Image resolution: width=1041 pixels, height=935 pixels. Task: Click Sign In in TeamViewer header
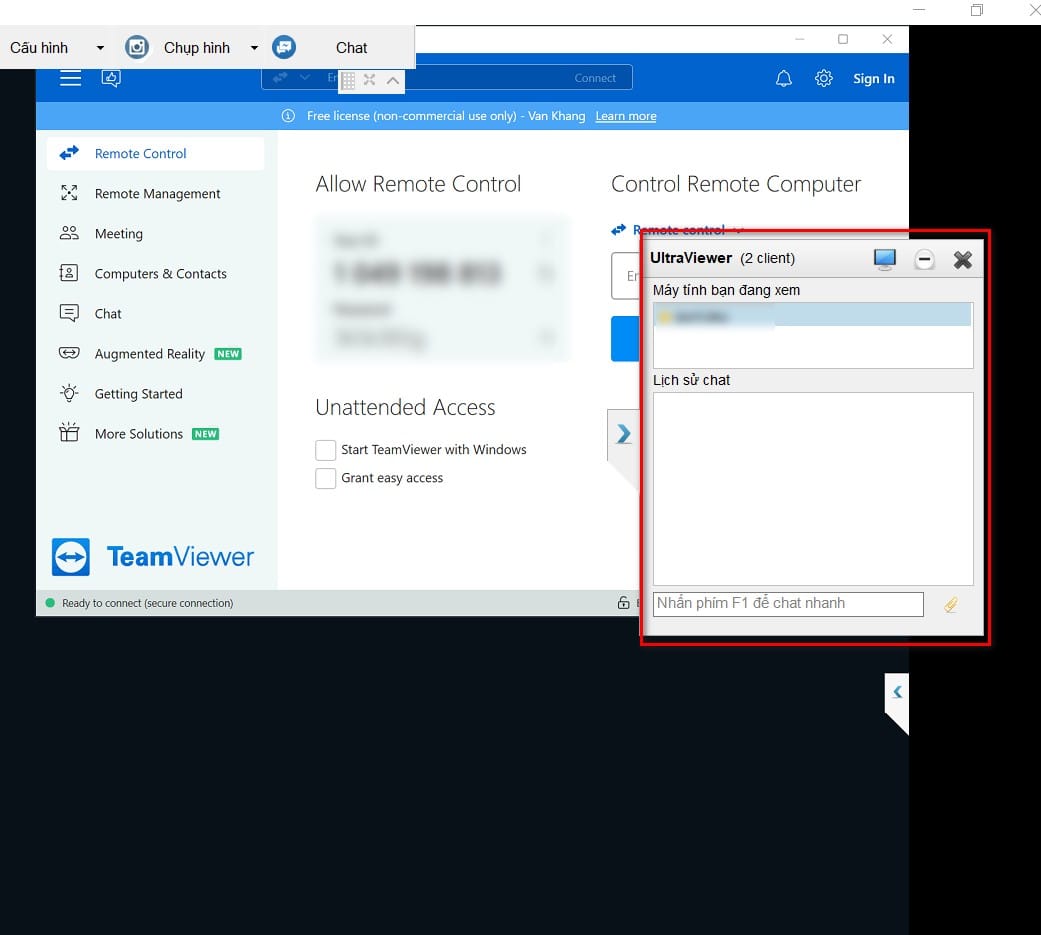tap(874, 78)
